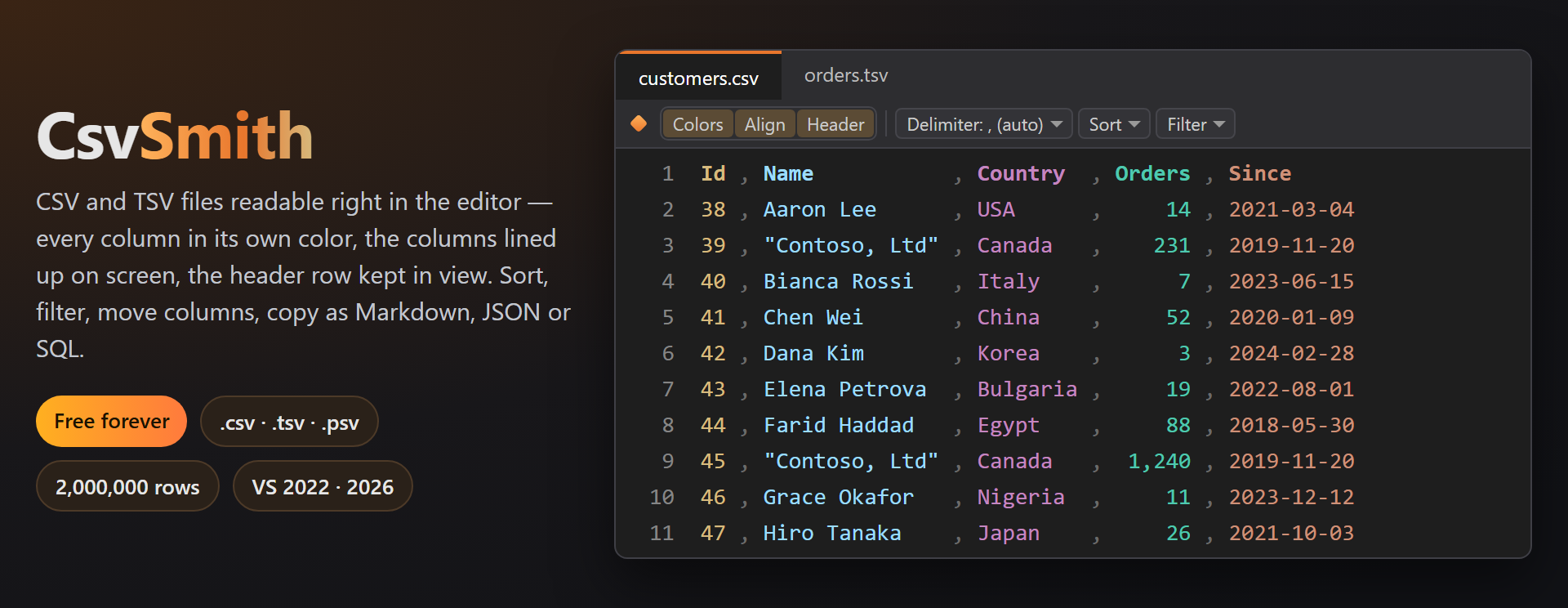Click the orange diamond CsvSmith toolbar icon
The image size is (1568, 608).
639,123
